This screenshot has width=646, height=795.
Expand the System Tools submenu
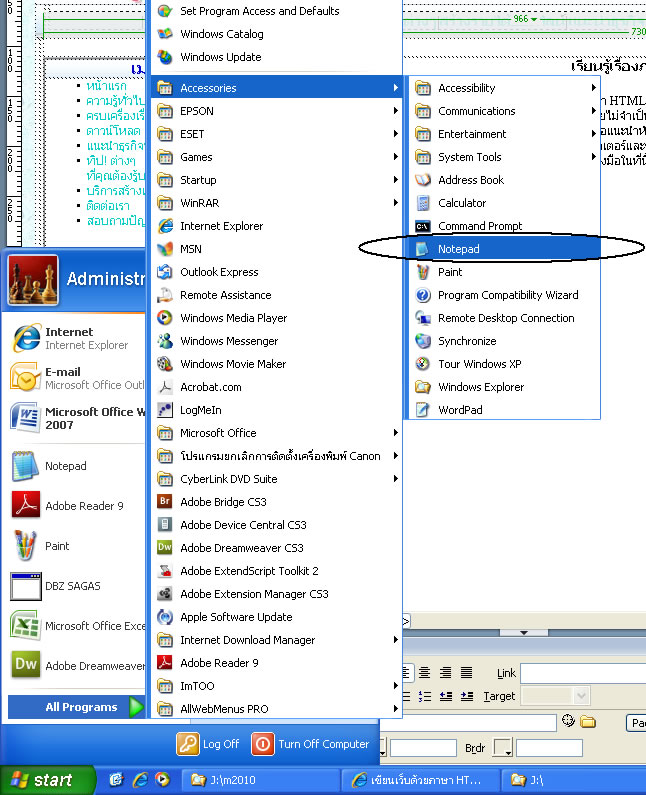tap(504, 157)
